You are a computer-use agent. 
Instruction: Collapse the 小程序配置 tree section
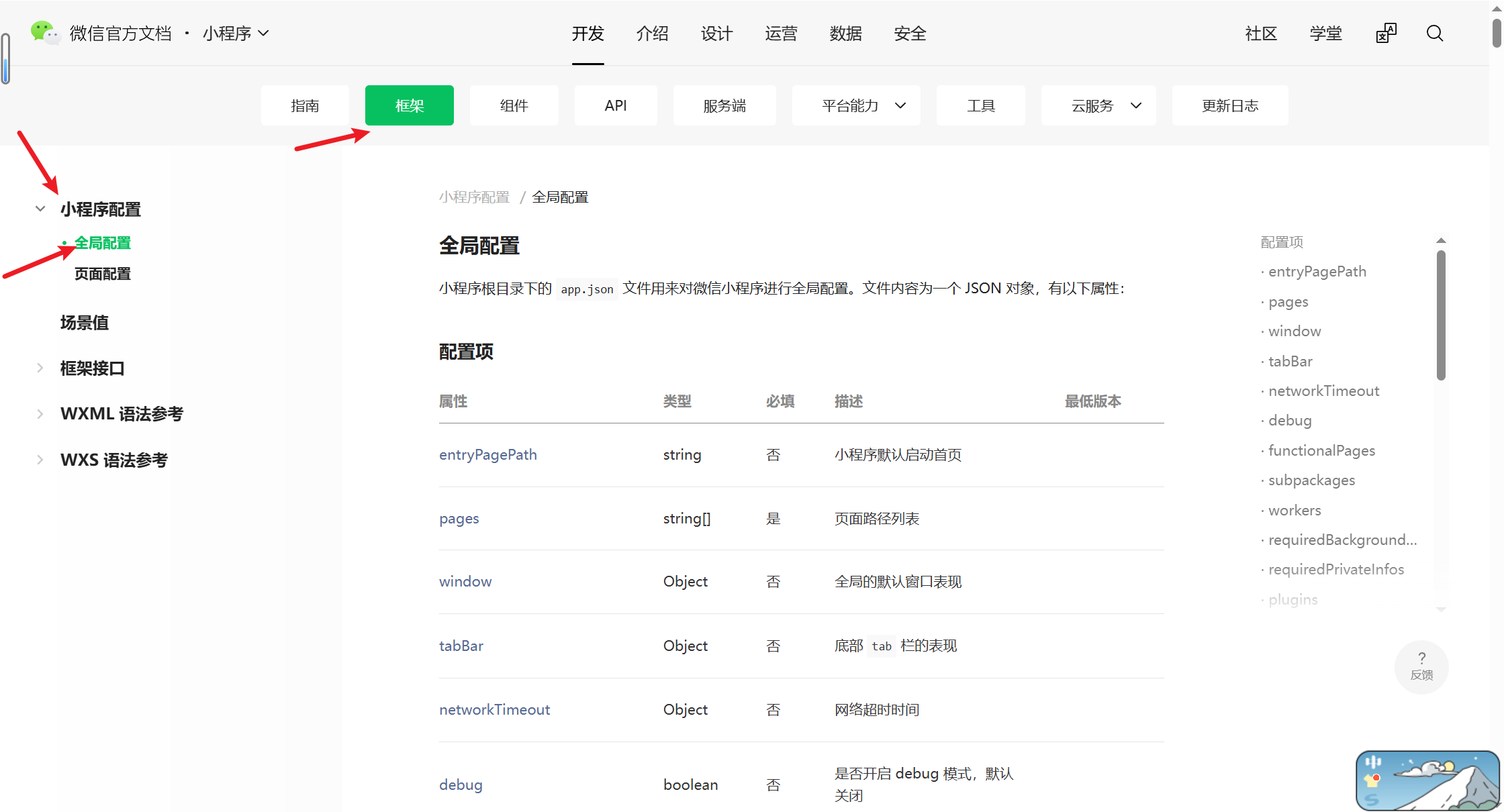(40, 209)
